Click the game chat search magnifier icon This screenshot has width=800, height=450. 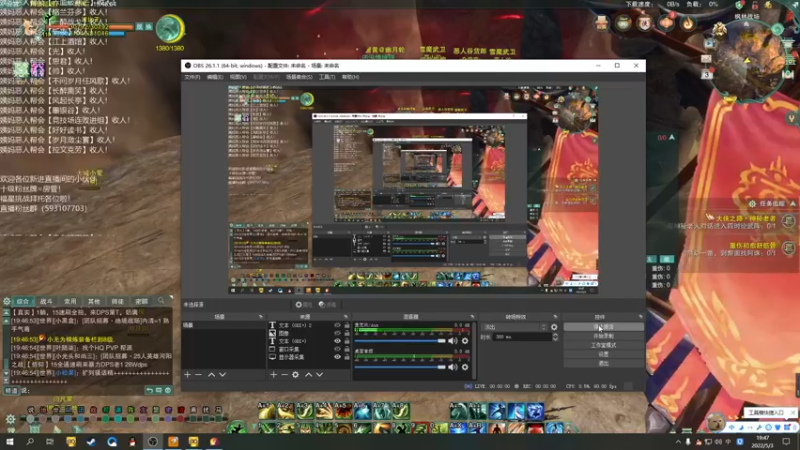click(161, 301)
